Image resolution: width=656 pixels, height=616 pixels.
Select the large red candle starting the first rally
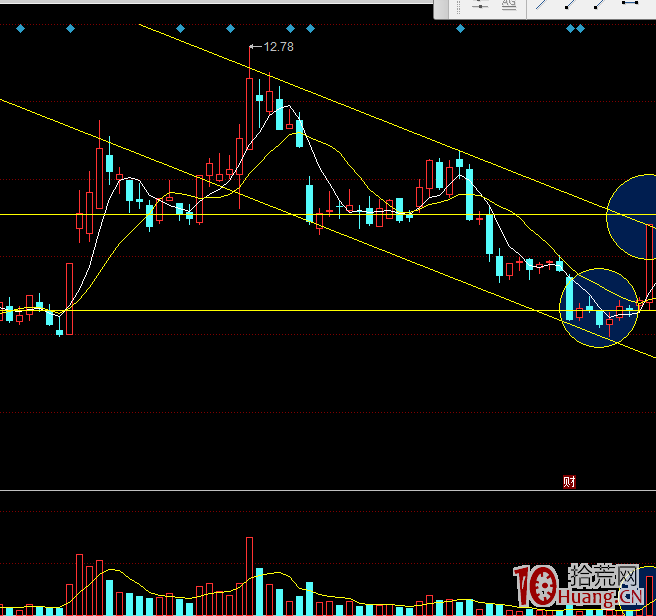click(69, 299)
